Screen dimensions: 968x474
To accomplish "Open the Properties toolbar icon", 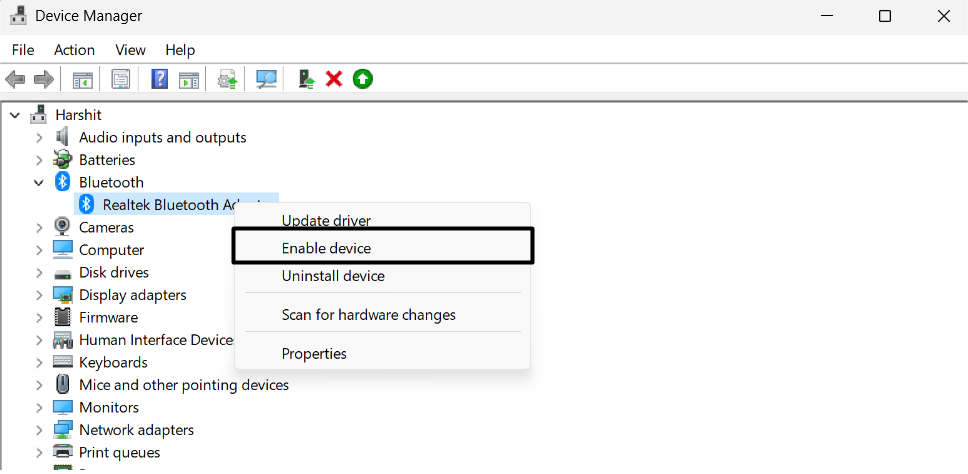I will coord(121,79).
